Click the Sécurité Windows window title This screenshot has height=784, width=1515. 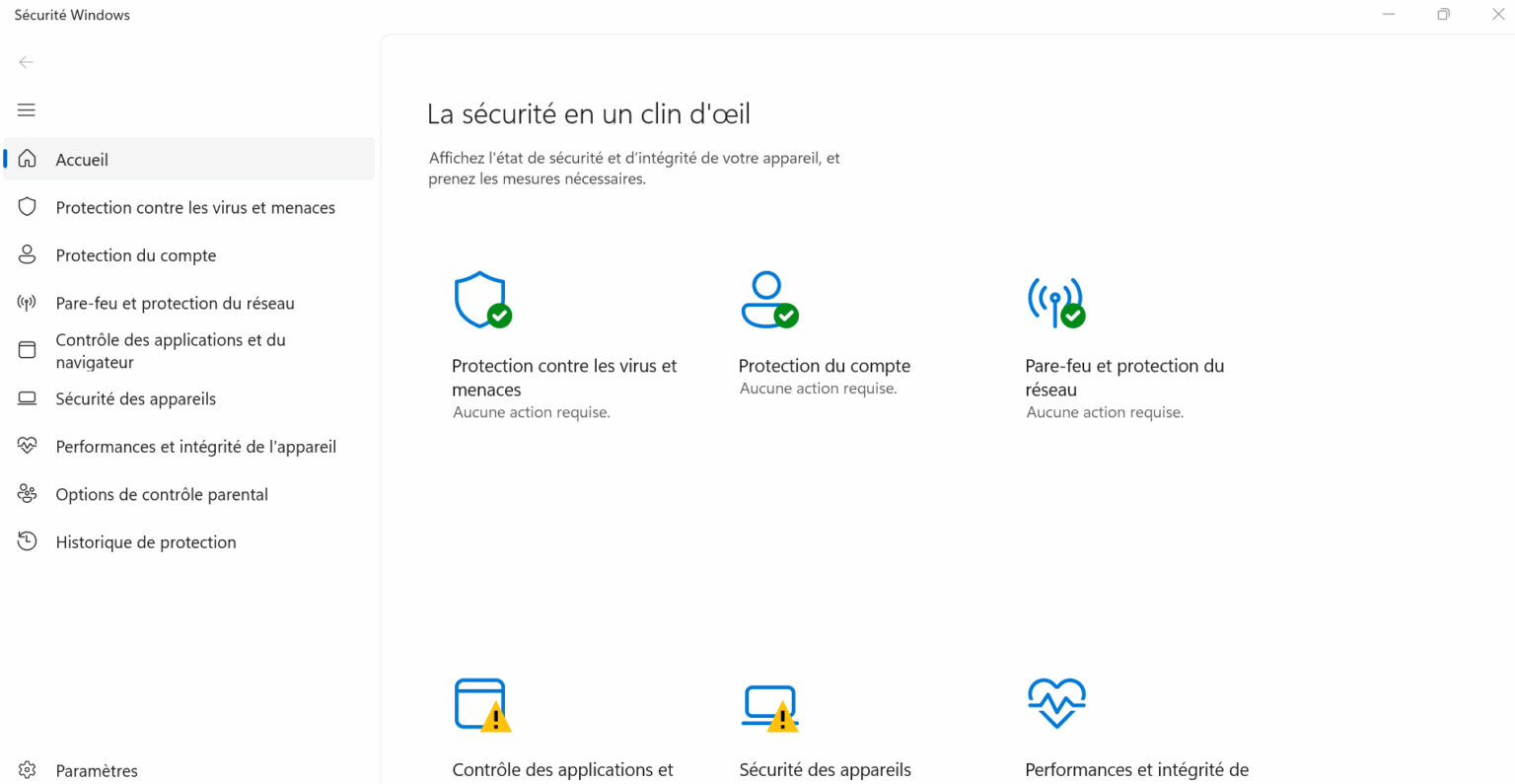pyautogui.click(x=72, y=15)
